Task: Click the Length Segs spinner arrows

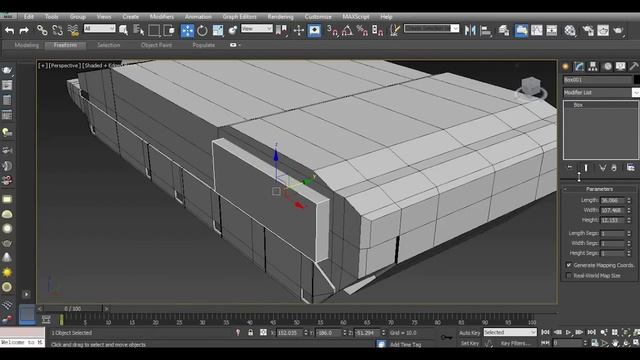Action: pos(629,233)
